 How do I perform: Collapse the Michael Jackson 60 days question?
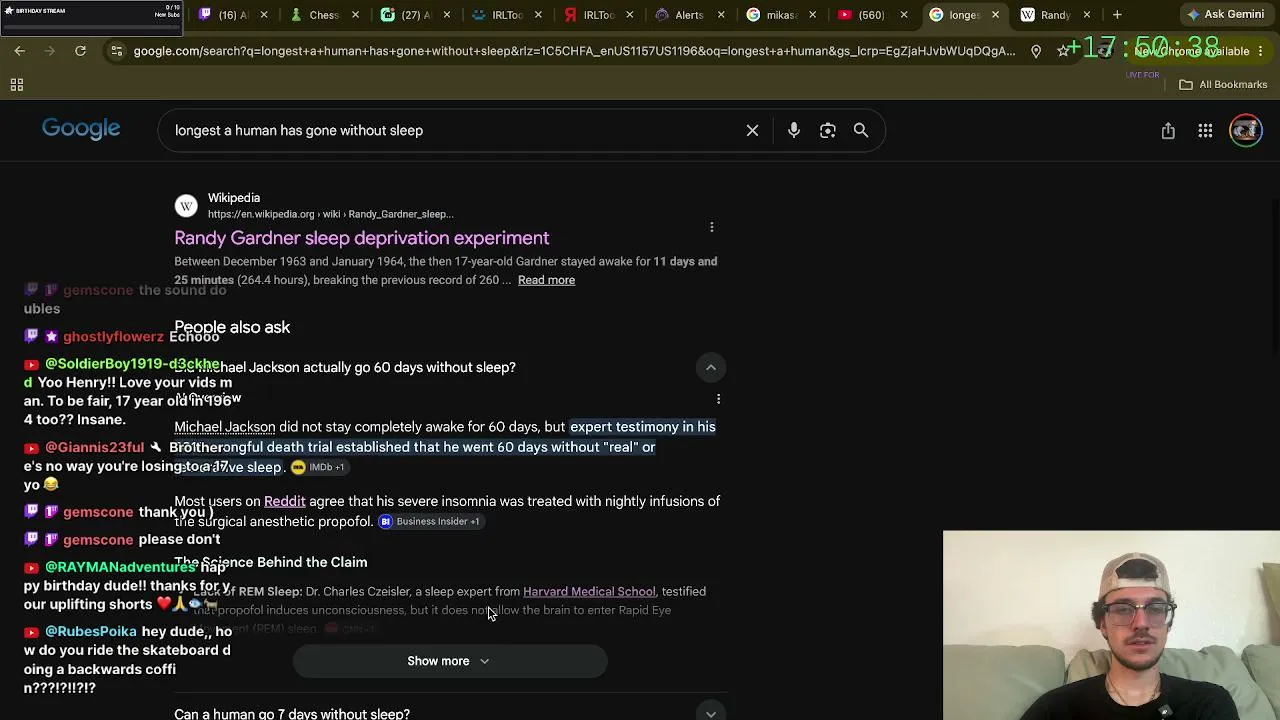[x=711, y=367]
